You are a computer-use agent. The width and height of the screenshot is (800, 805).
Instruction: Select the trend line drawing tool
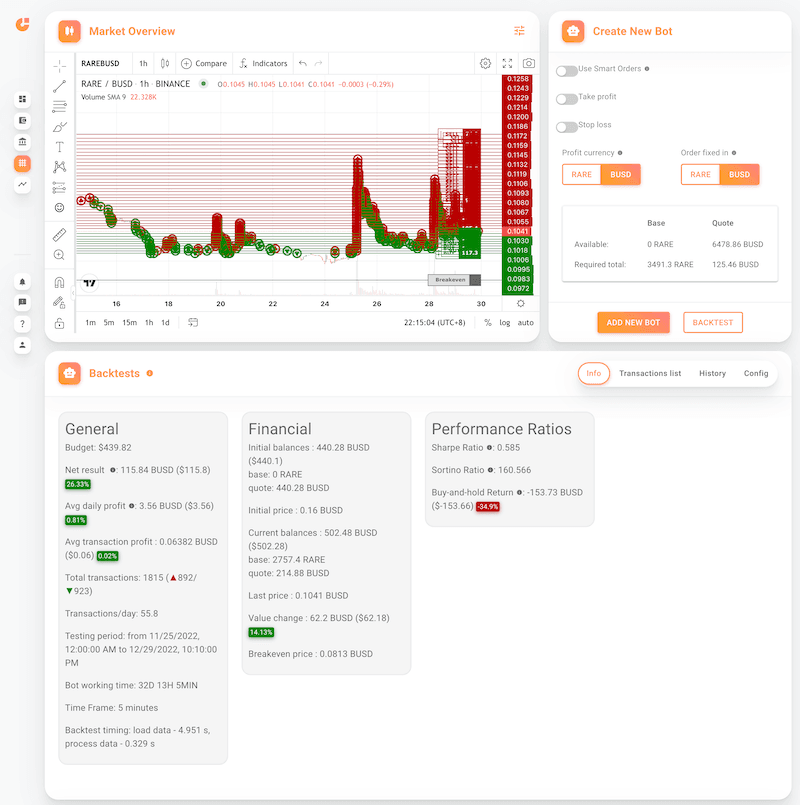[60, 85]
